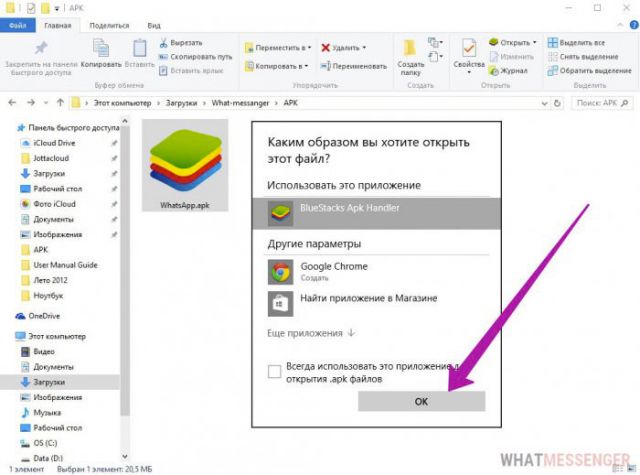Open Рабочий стол in Quick Access
This screenshot has height=475, width=640.
58,189
